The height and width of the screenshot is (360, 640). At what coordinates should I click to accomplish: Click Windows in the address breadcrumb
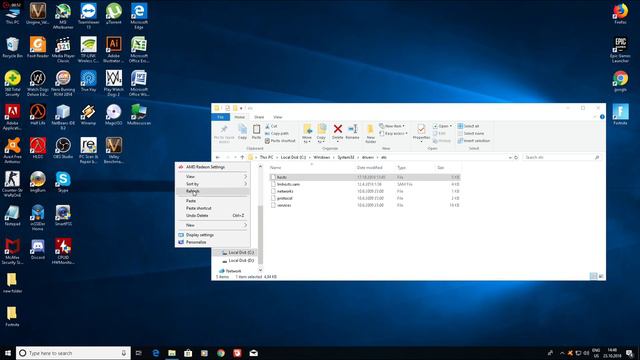(x=321, y=157)
